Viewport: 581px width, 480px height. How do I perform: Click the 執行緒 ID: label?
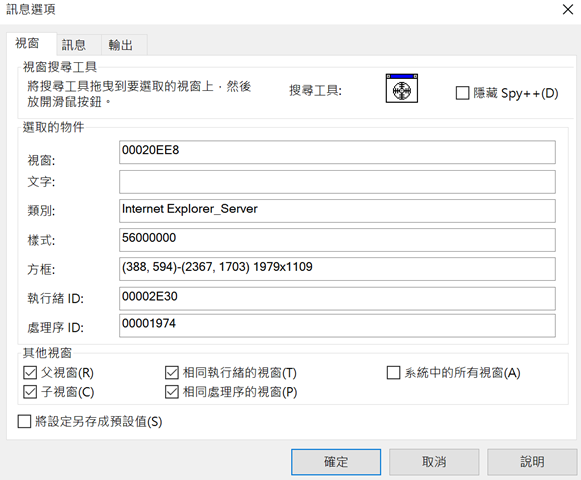click(56, 298)
